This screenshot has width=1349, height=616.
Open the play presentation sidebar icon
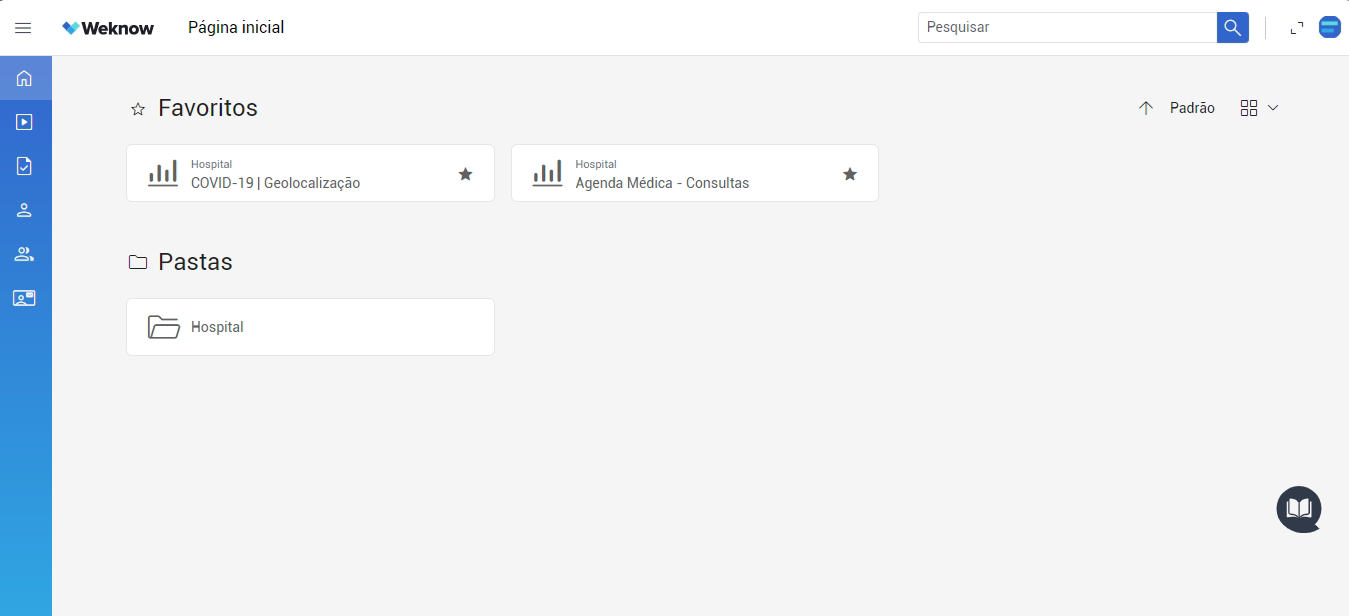[25, 122]
